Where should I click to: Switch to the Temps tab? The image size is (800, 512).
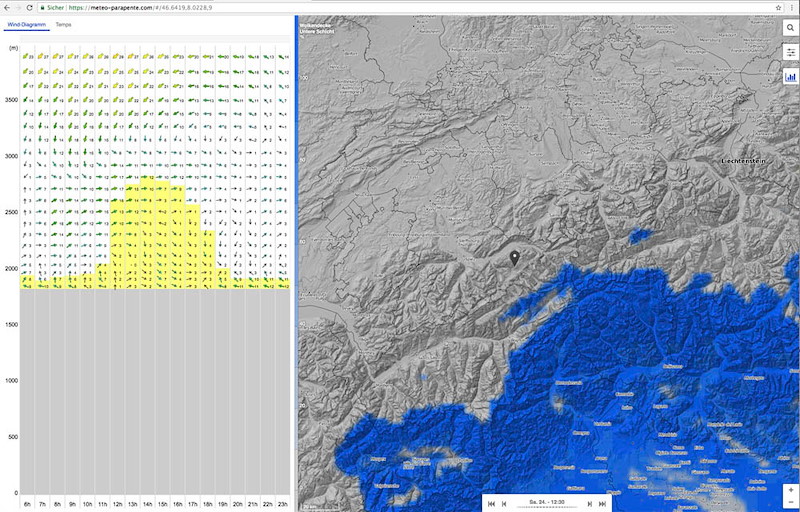pos(63,24)
